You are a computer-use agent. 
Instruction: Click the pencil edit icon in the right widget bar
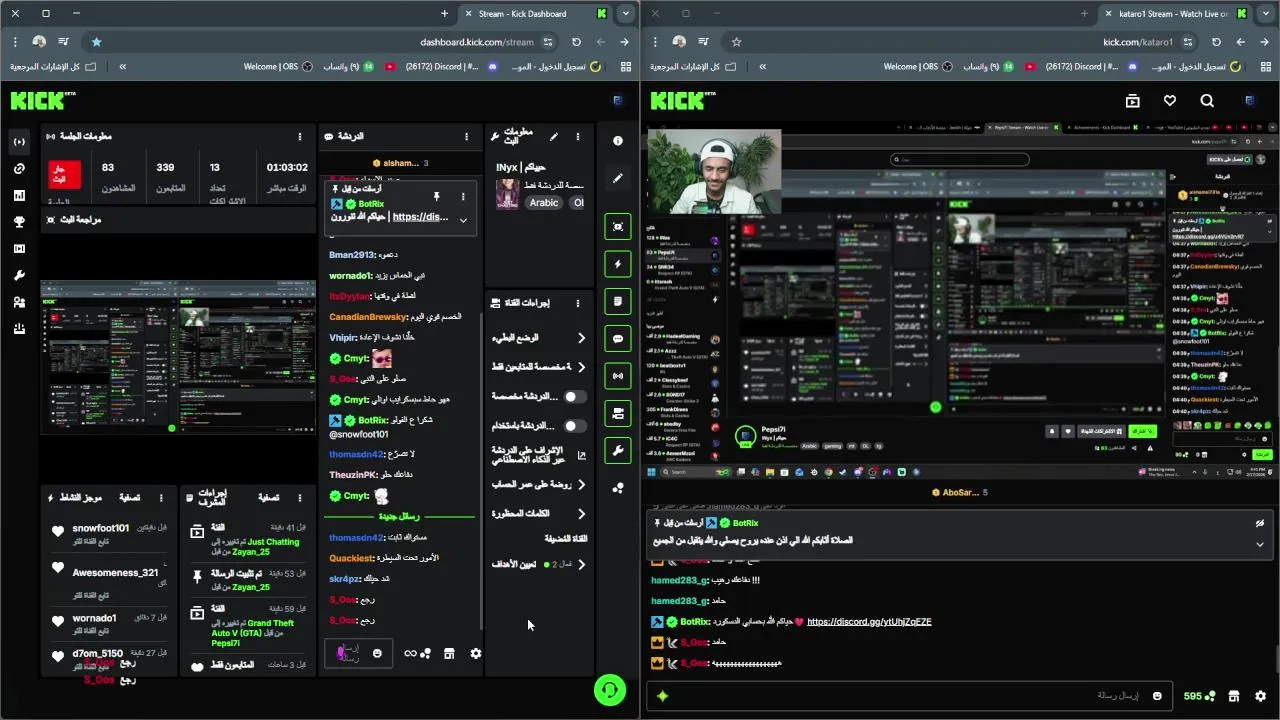(x=618, y=178)
